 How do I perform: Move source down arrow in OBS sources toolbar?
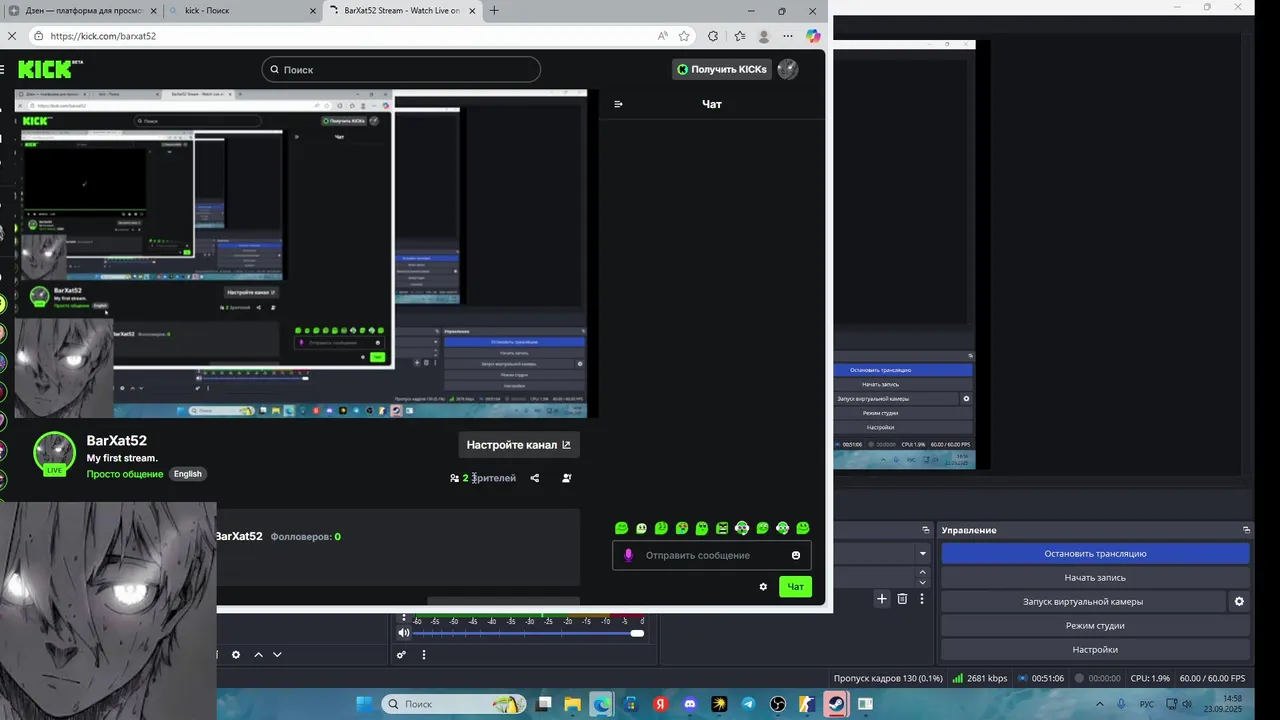tap(277, 655)
